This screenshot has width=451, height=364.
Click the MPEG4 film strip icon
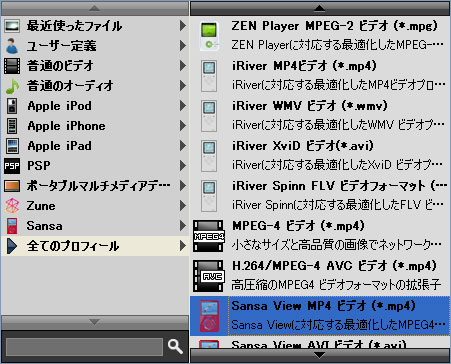pos(209,236)
